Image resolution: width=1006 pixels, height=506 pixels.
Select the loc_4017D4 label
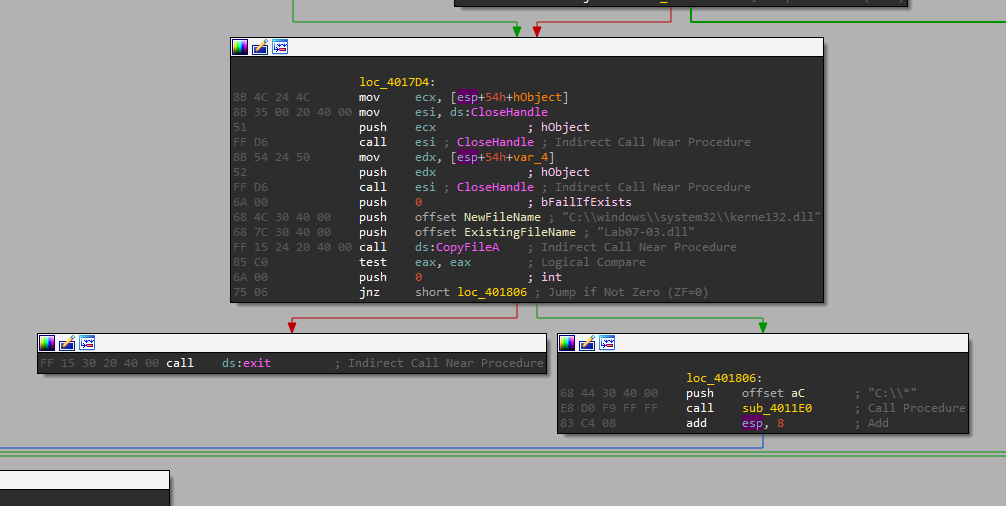click(x=399, y=82)
